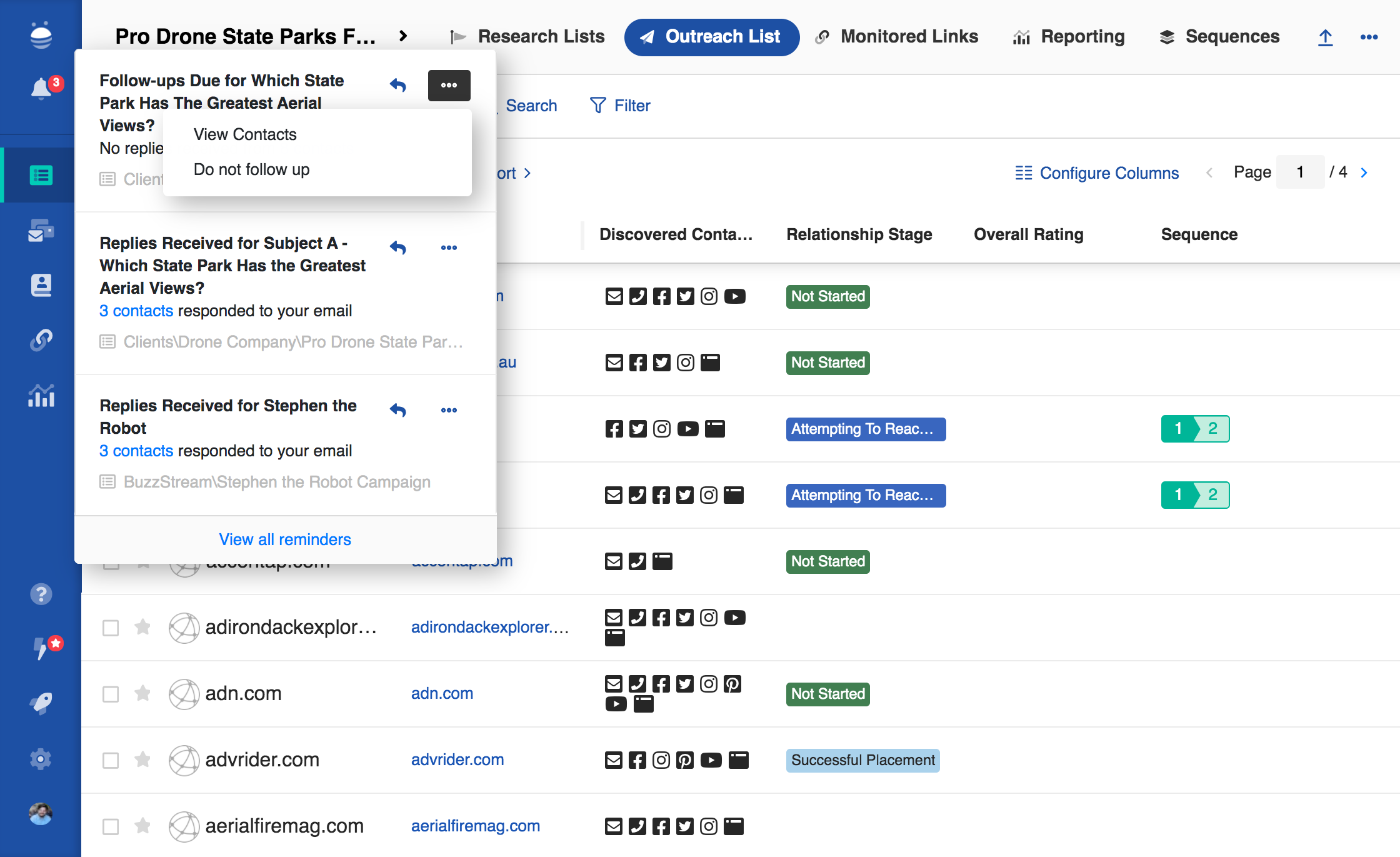This screenshot has height=857, width=1400.
Task: Star the adirondackexplorer row
Action: tap(142, 627)
